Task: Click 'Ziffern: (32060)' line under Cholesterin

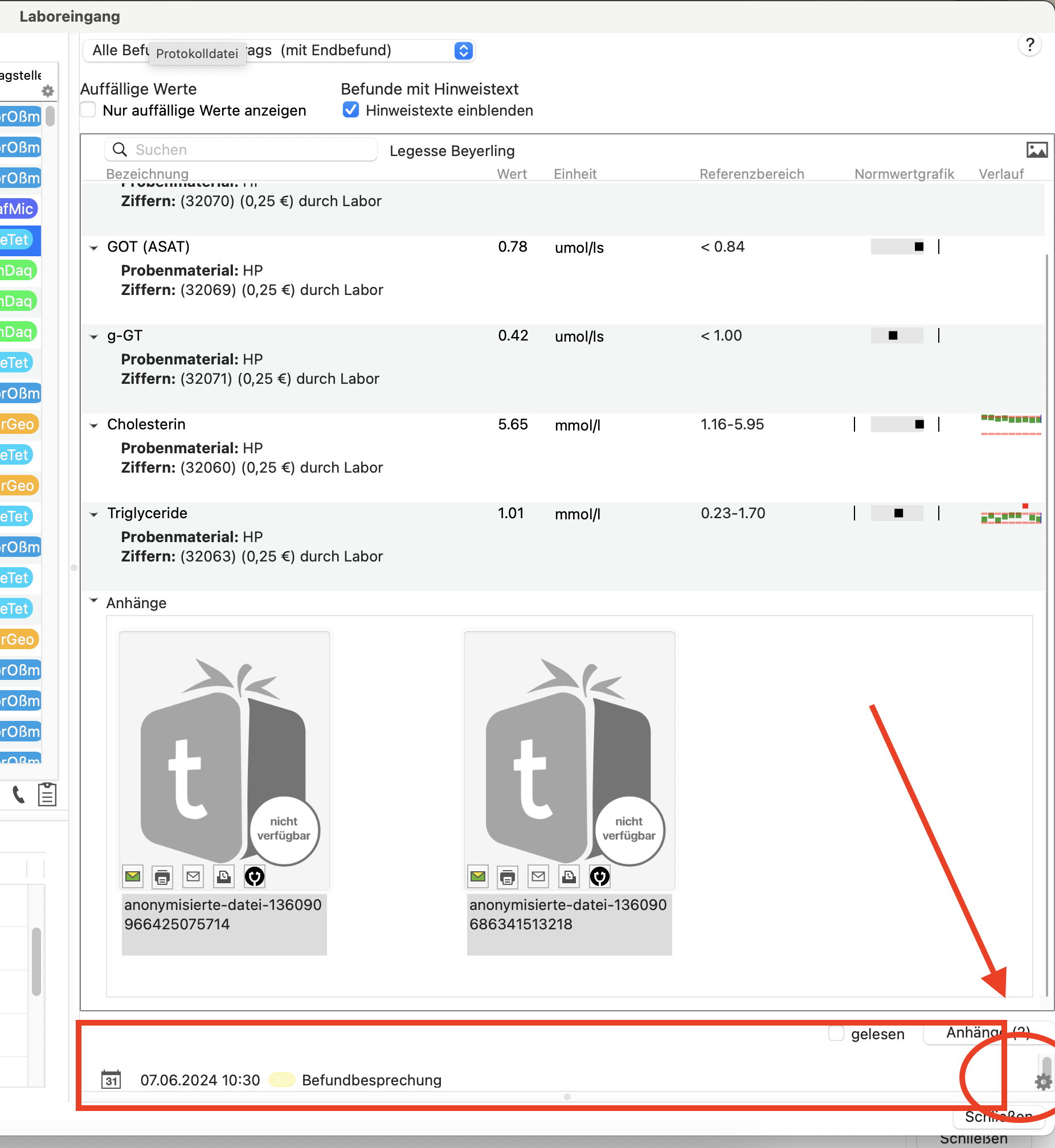Action: (252, 468)
